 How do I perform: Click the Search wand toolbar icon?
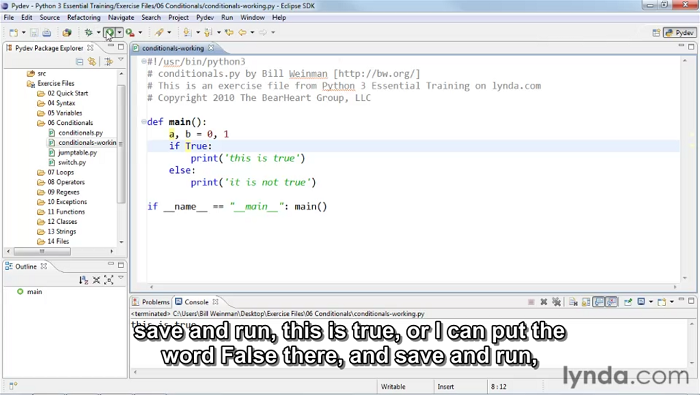pyautogui.click(x=159, y=33)
